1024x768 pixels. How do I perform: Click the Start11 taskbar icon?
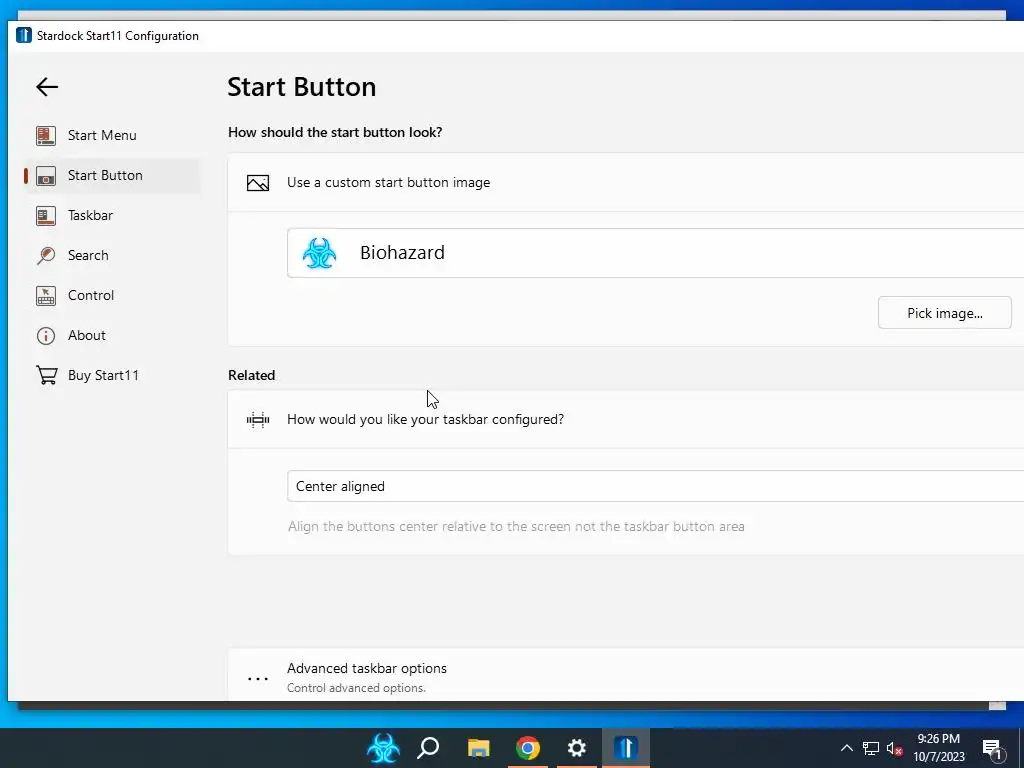point(626,748)
